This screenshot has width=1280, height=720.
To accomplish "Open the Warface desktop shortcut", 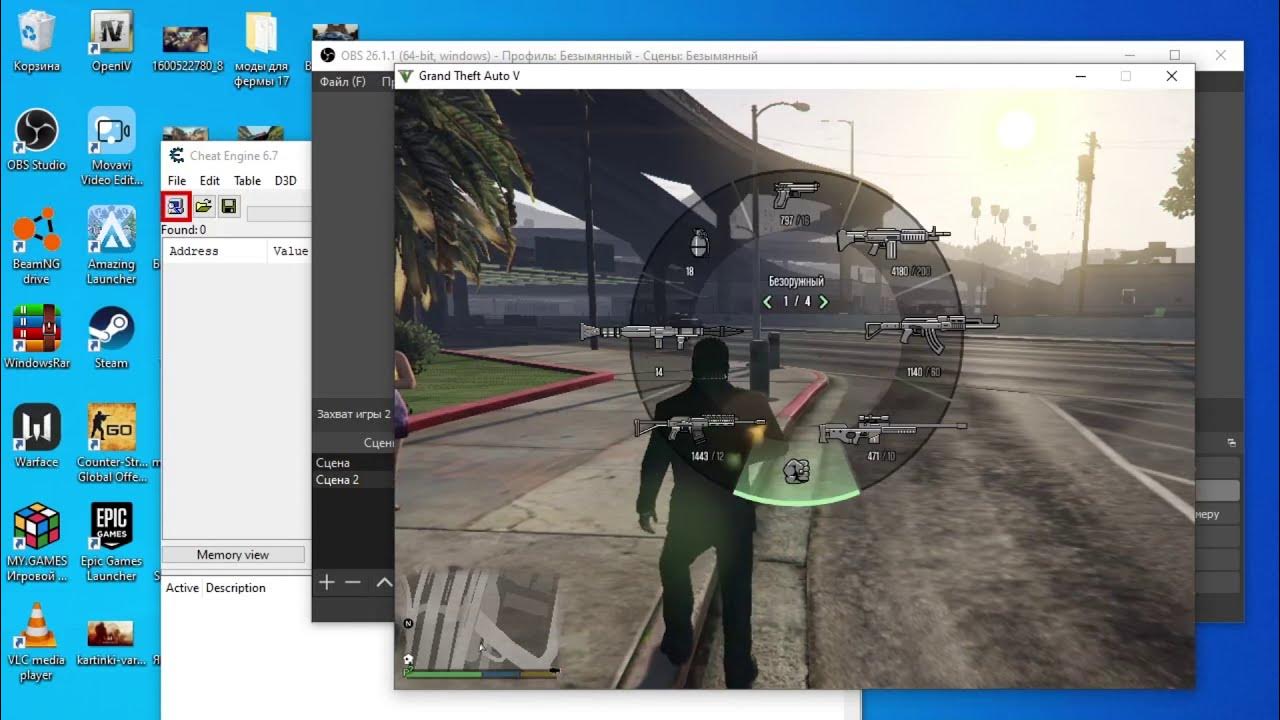I will tap(37, 438).
